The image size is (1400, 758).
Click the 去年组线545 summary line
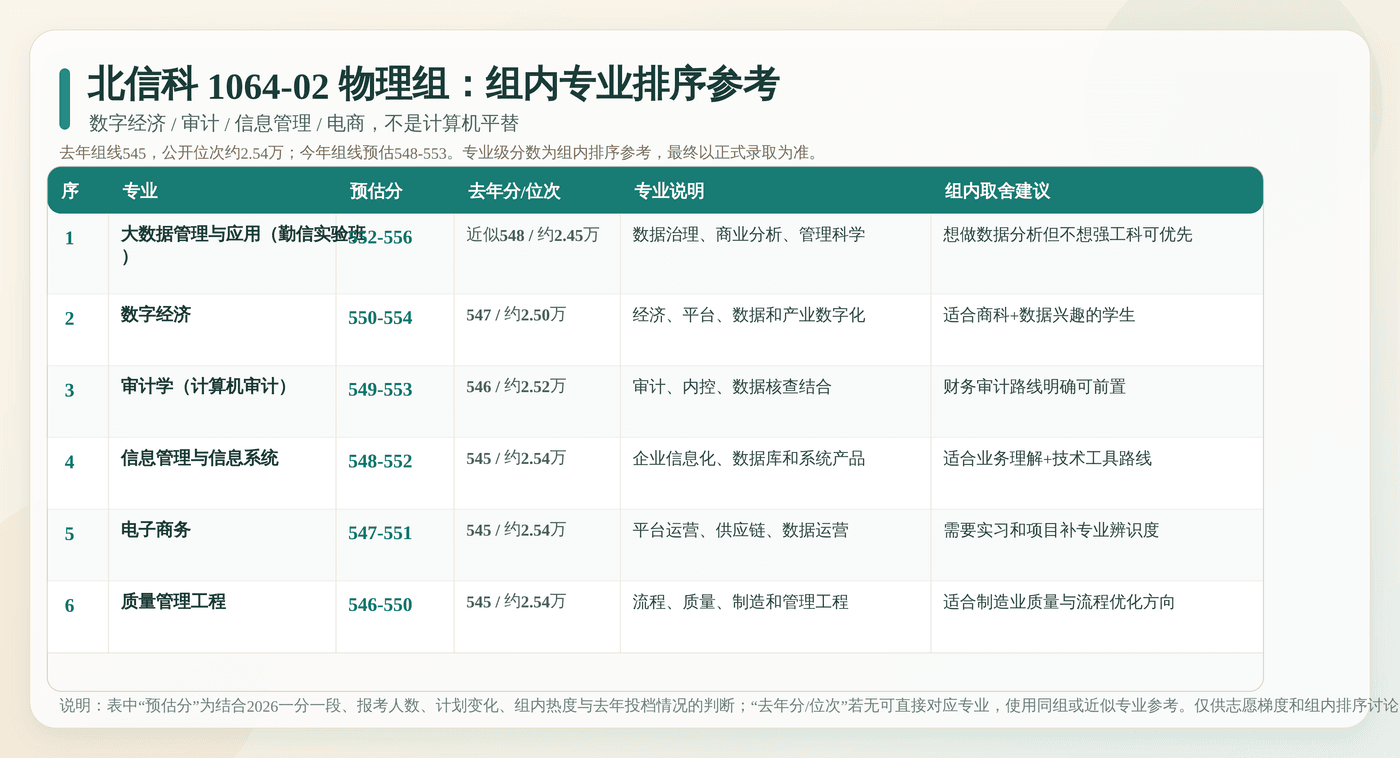coord(439,153)
